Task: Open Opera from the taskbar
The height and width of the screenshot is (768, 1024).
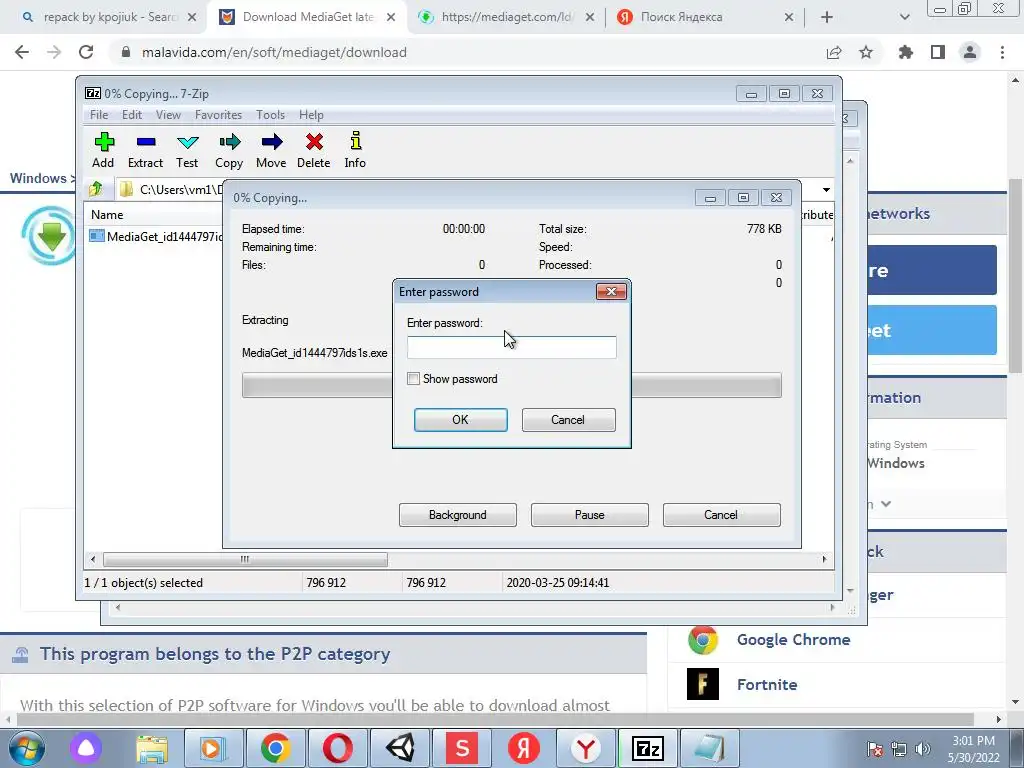Action: coord(338,748)
